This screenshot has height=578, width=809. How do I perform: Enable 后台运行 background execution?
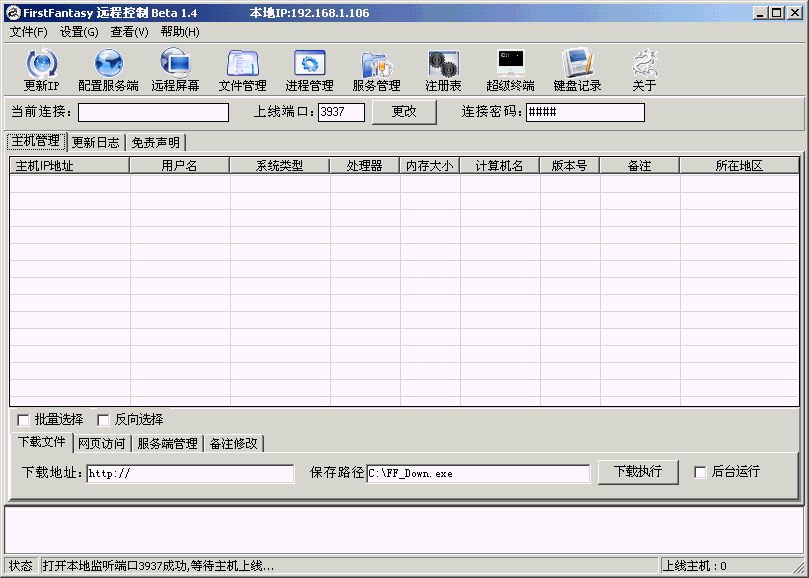tap(700, 472)
